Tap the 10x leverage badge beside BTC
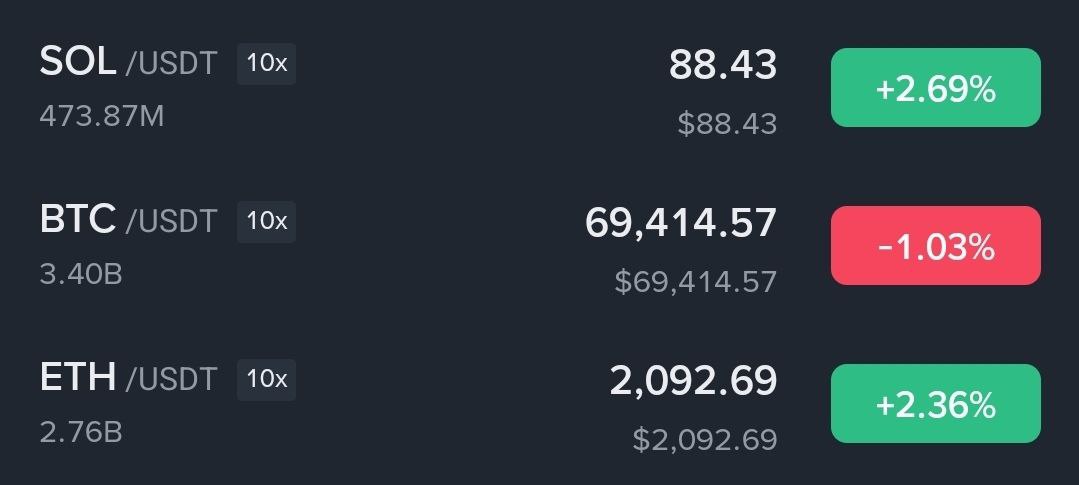Screen dimensions: 1079x485 pos(266,221)
